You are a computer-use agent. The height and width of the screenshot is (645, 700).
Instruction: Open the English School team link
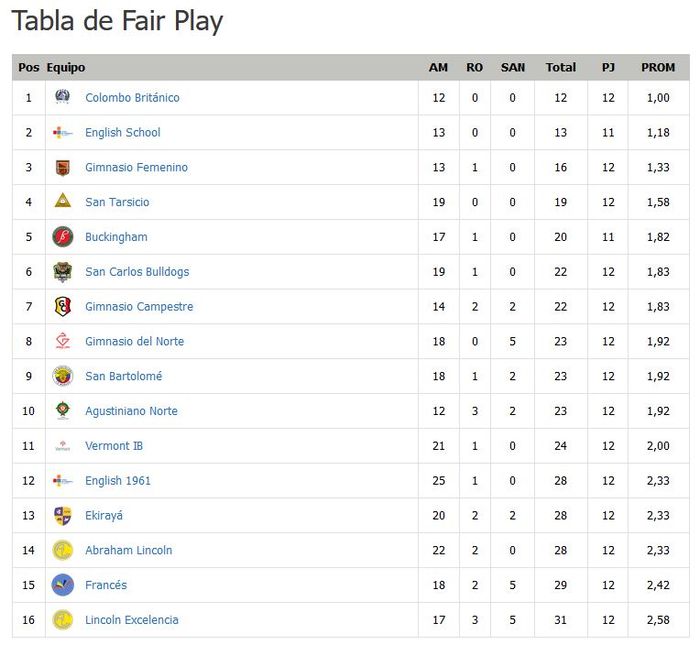[122, 132]
